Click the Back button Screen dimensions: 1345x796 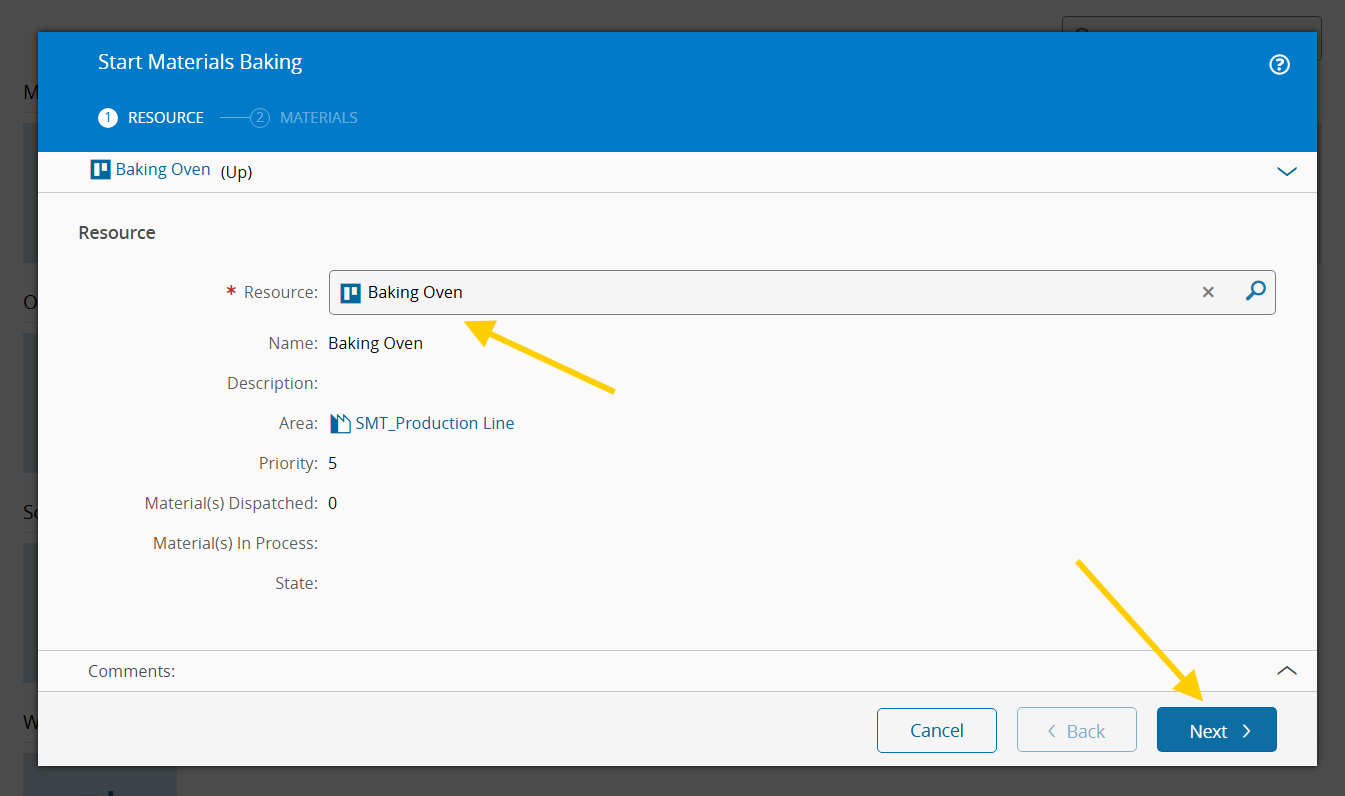1076,730
